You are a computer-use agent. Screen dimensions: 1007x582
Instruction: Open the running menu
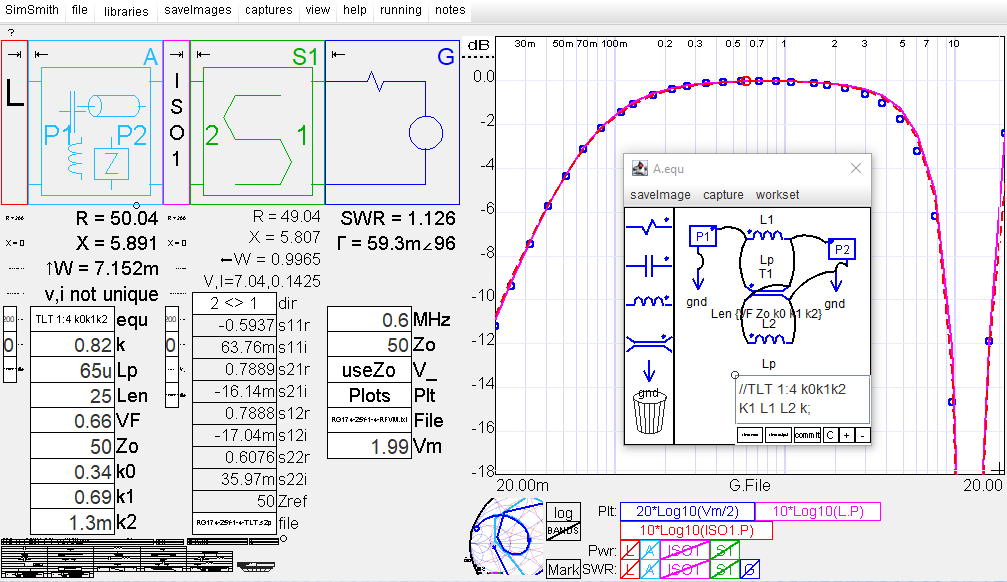tap(401, 10)
